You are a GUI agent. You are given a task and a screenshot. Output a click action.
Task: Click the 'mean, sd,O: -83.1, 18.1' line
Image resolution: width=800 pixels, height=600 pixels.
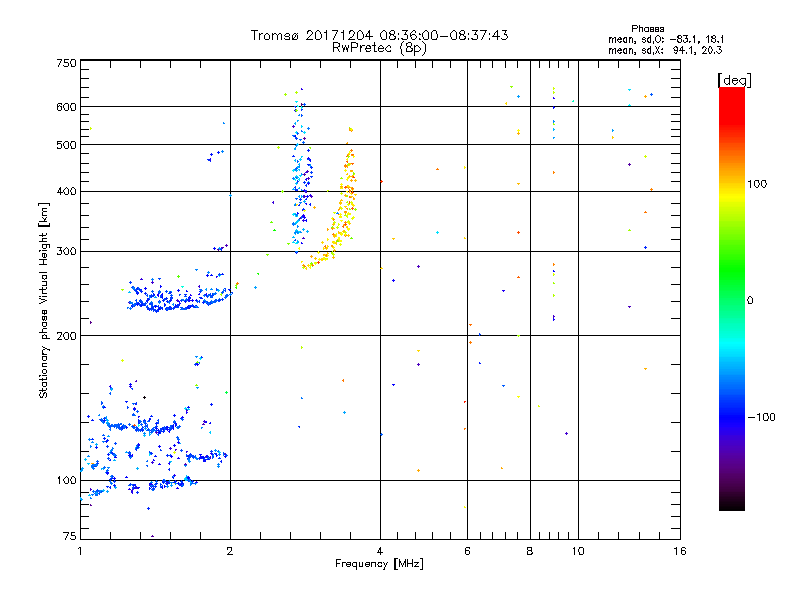click(x=666, y=39)
